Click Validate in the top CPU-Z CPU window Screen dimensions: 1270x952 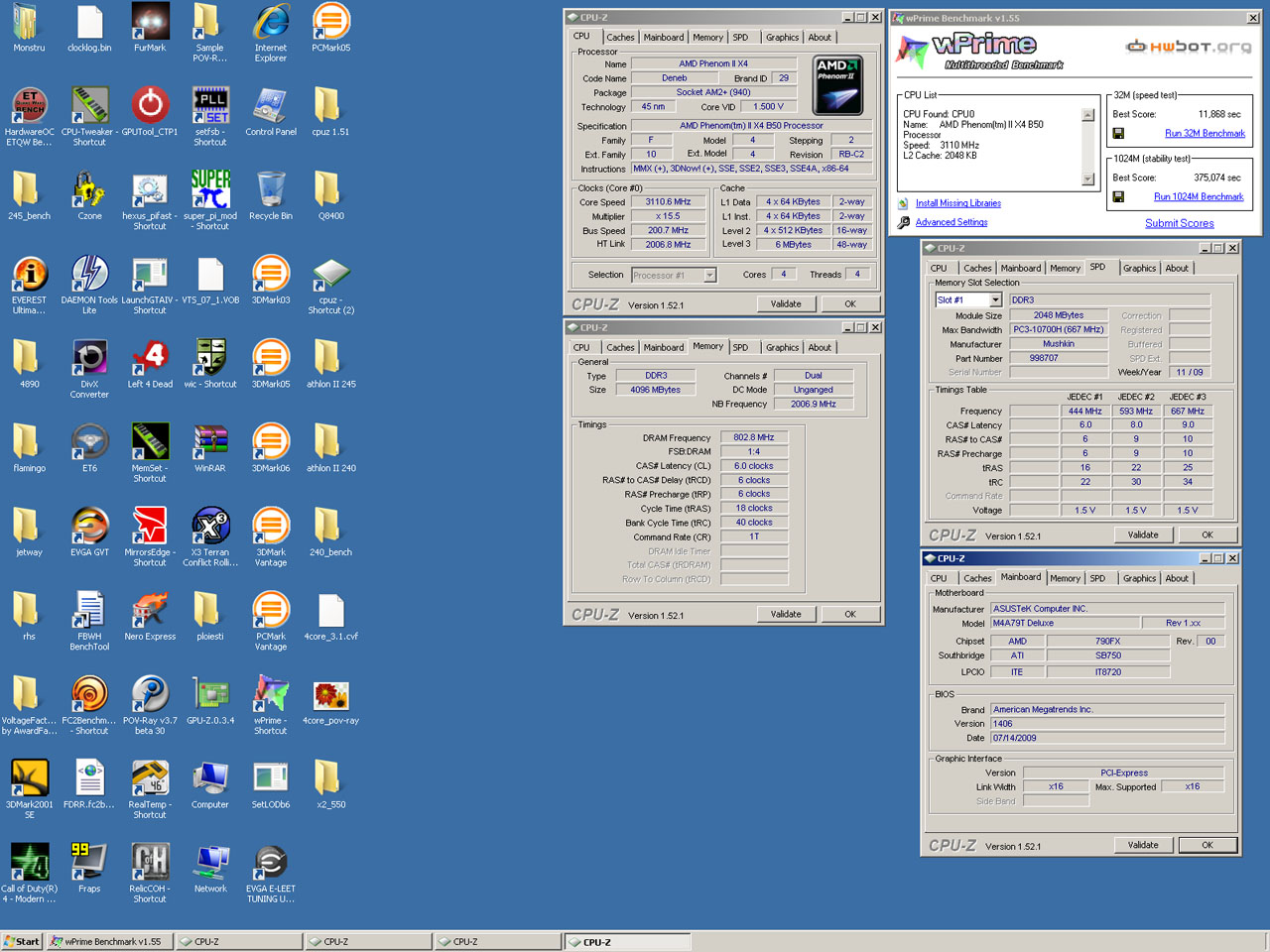pos(786,304)
